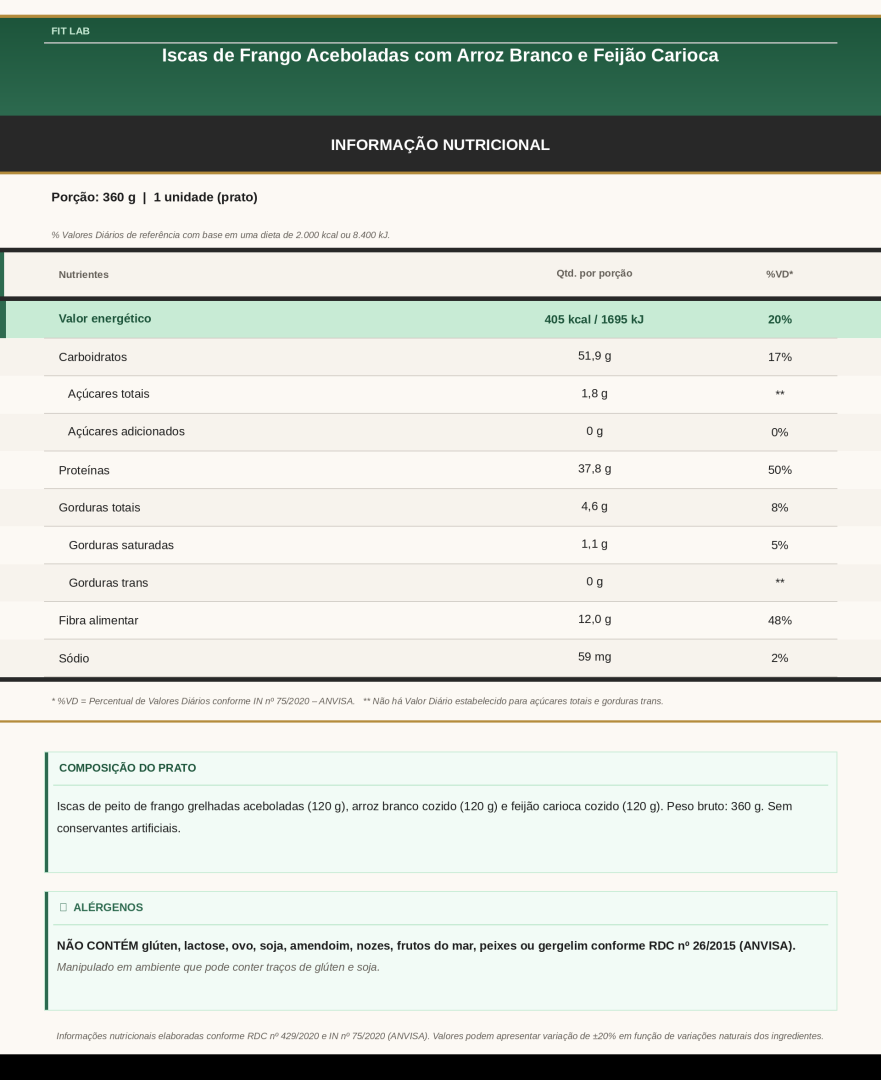Select the dish title heading
The height and width of the screenshot is (1080, 881).
click(x=440, y=55)
